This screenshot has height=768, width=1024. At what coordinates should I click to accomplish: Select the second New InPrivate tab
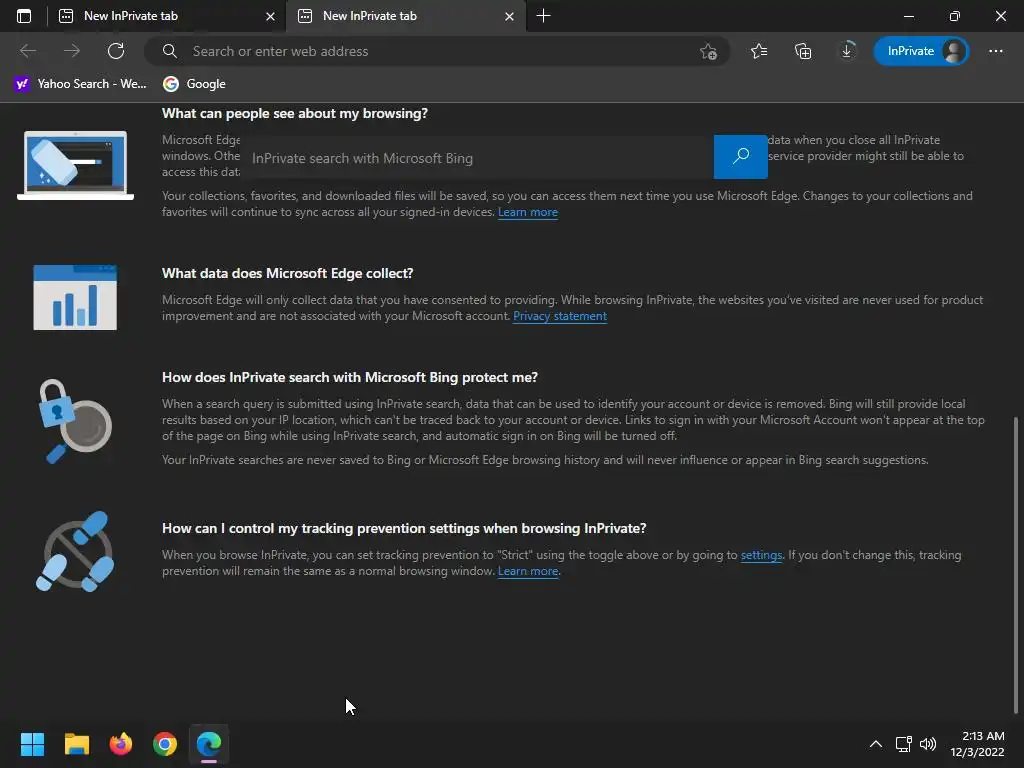(x=405, y=16)
